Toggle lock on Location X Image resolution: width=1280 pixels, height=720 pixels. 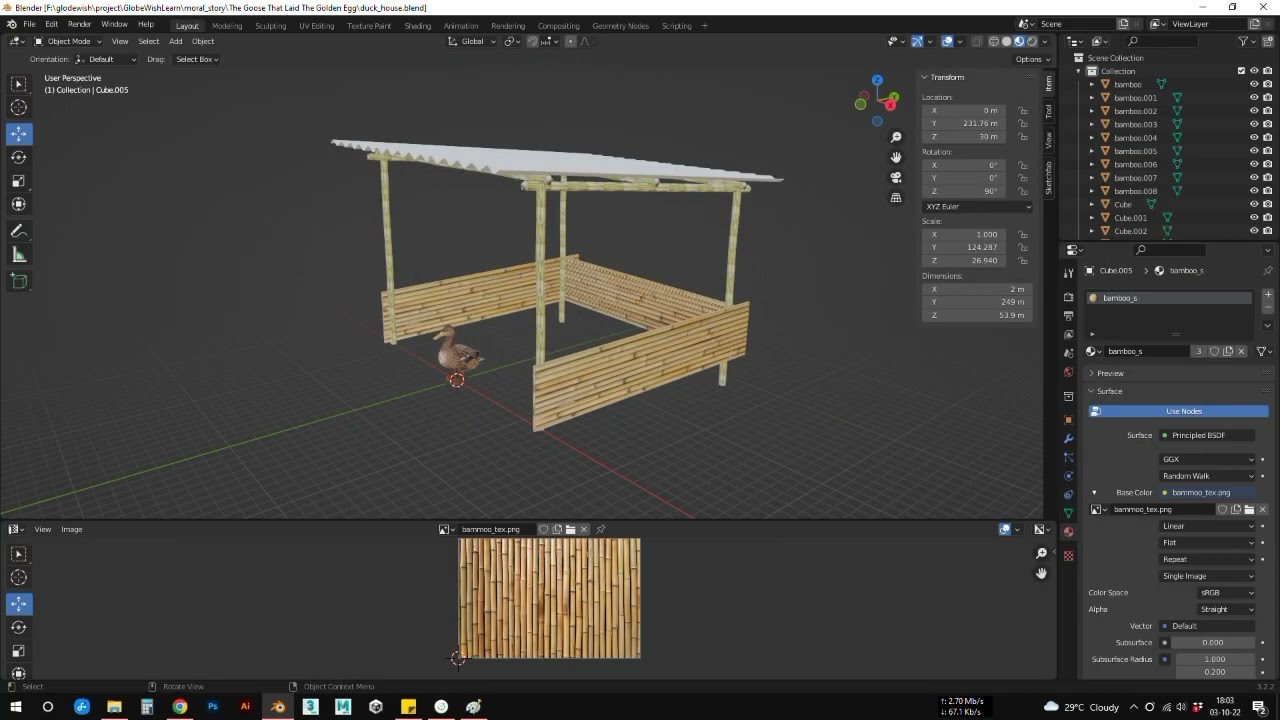pos(1023,110)
